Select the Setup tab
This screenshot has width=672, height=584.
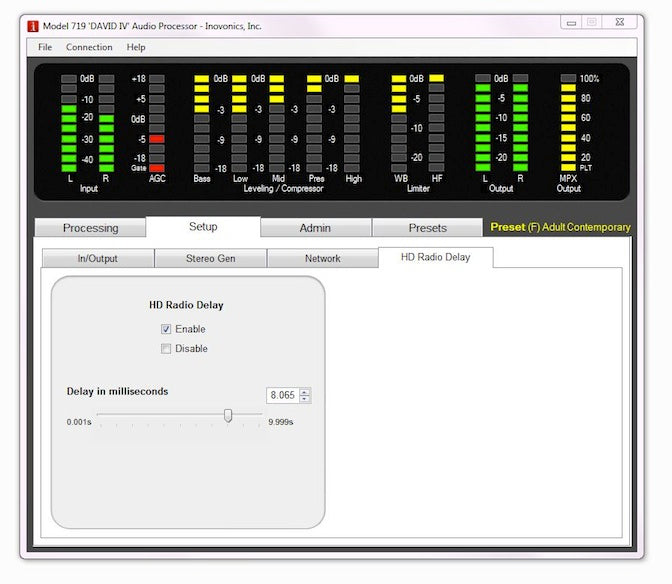tap(203, 227)
